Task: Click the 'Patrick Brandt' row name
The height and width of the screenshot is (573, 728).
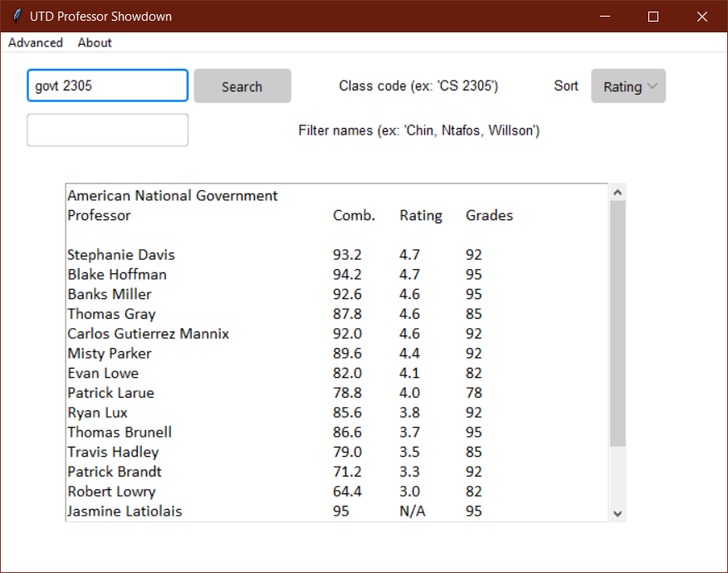Action: click(114, 472)
